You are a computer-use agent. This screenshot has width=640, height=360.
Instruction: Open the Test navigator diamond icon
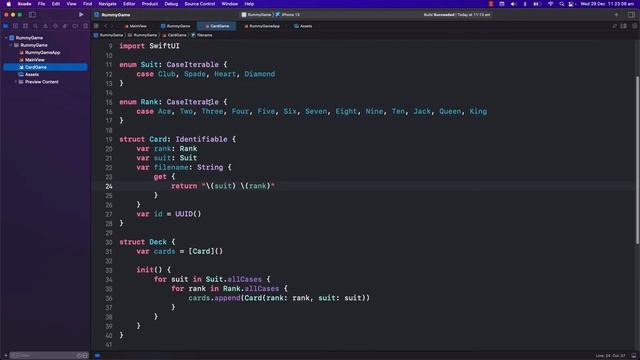[x=55, y=26]
